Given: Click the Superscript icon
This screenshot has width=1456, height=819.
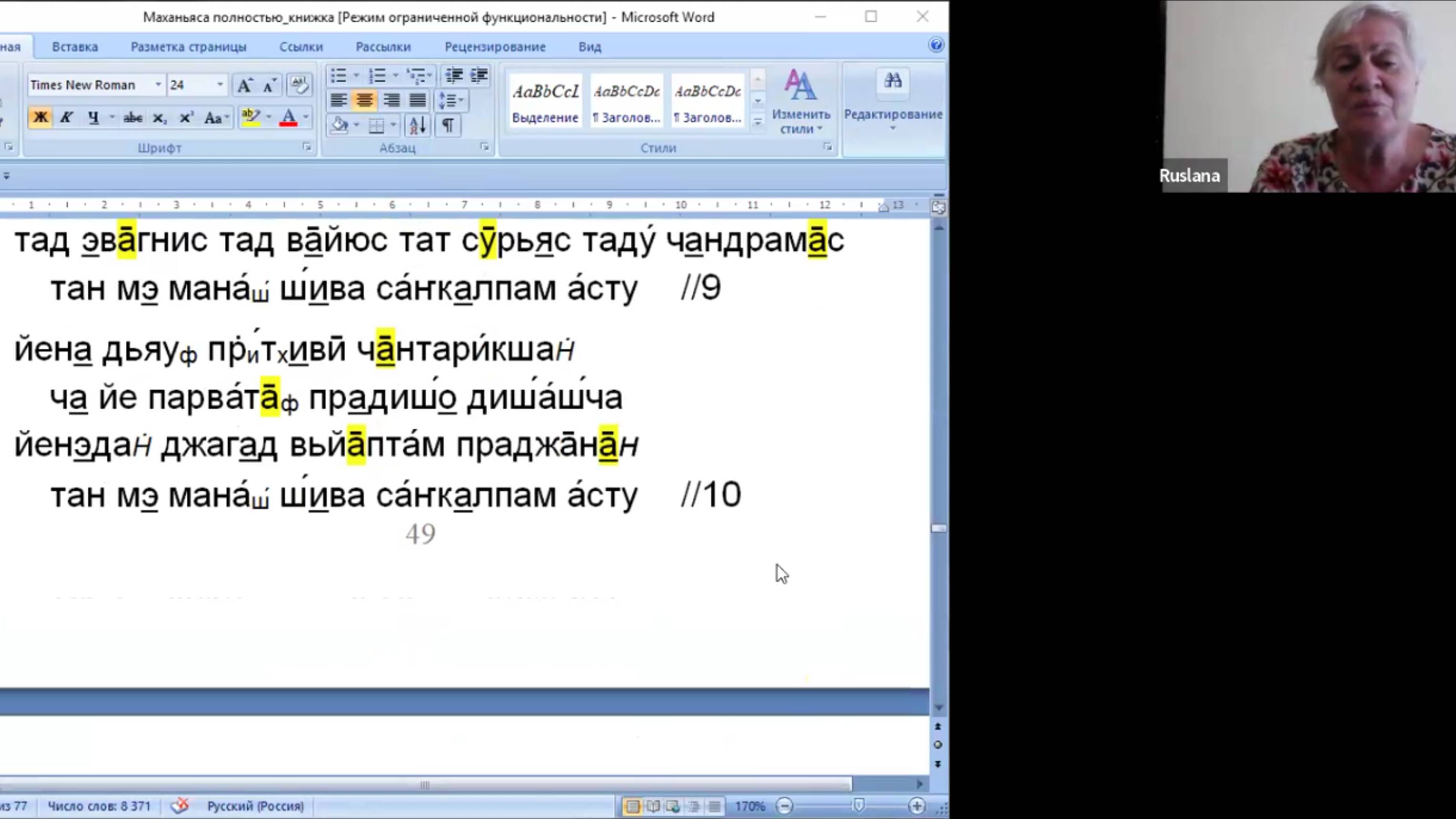Looking at the screenshot, I should pos(186,117).
